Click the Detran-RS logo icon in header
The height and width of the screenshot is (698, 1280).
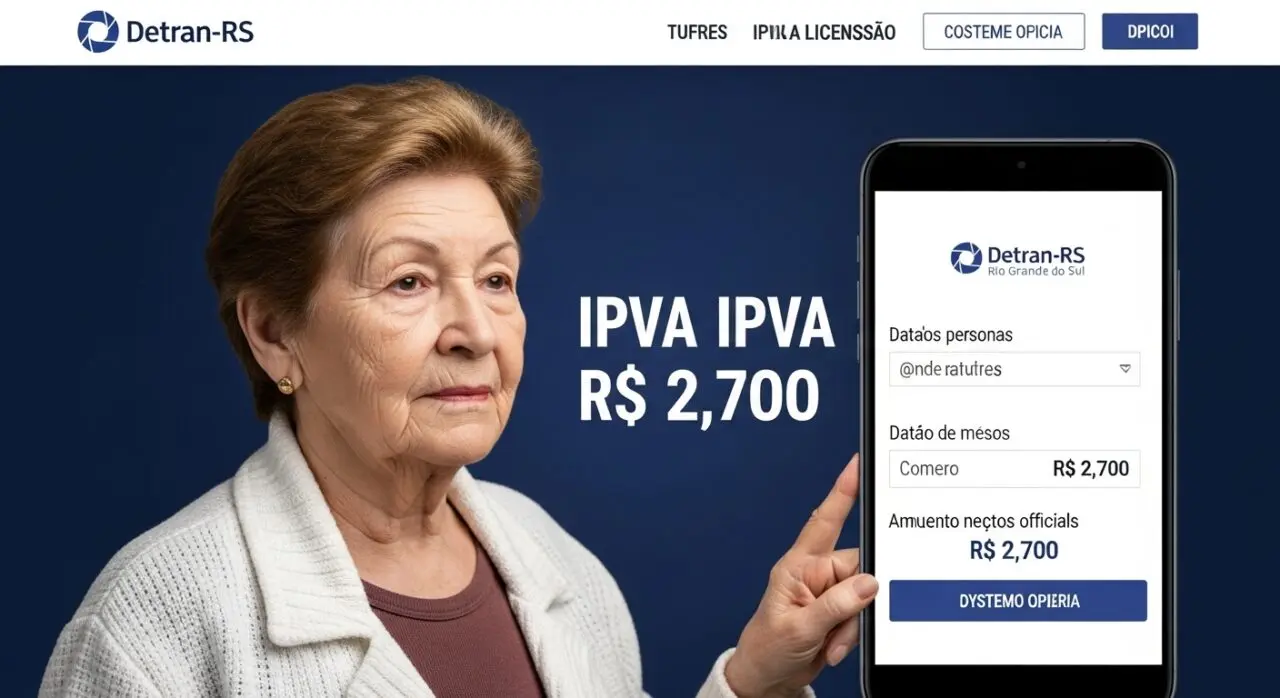click(x=98, y=32)
